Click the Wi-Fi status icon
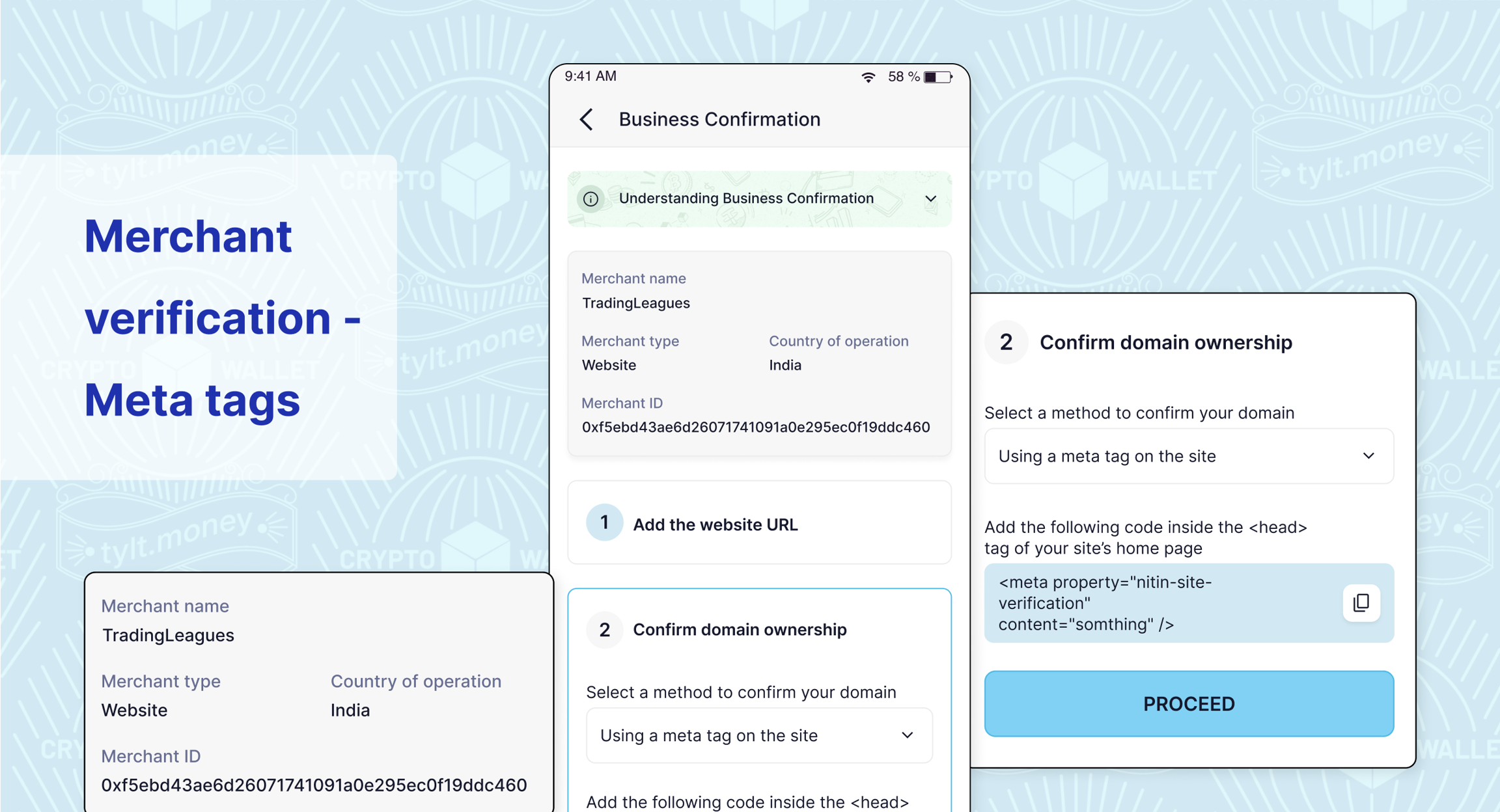Image resolution: width=1500 pixels, height=812 pixels. point(868,77)
